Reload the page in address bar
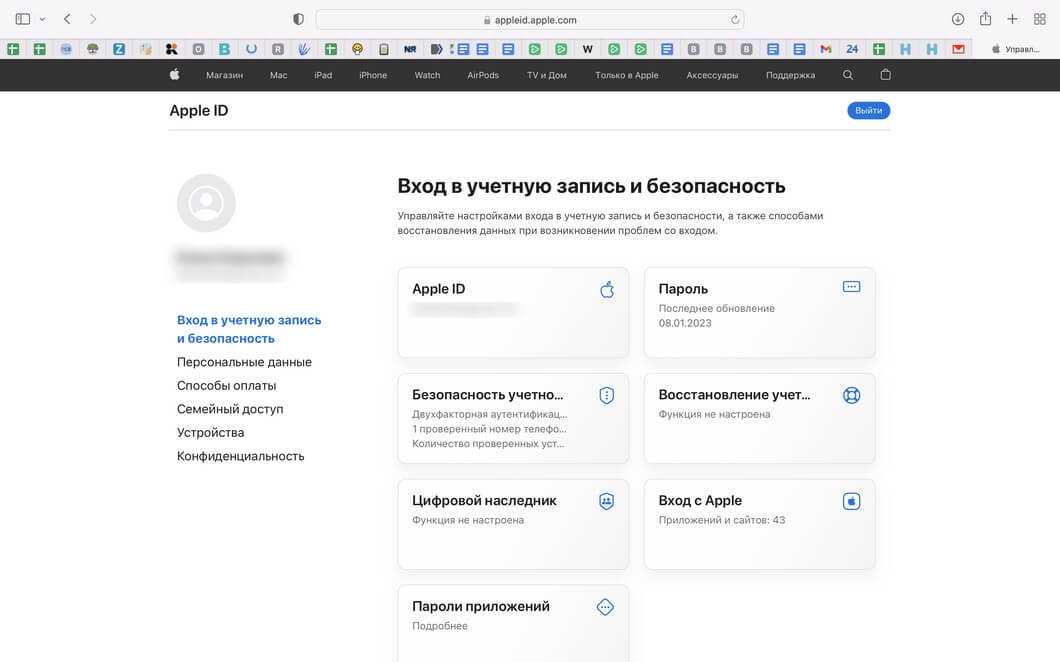Image resolution: width=1060 pixels, height=662 pixels. 735,20
